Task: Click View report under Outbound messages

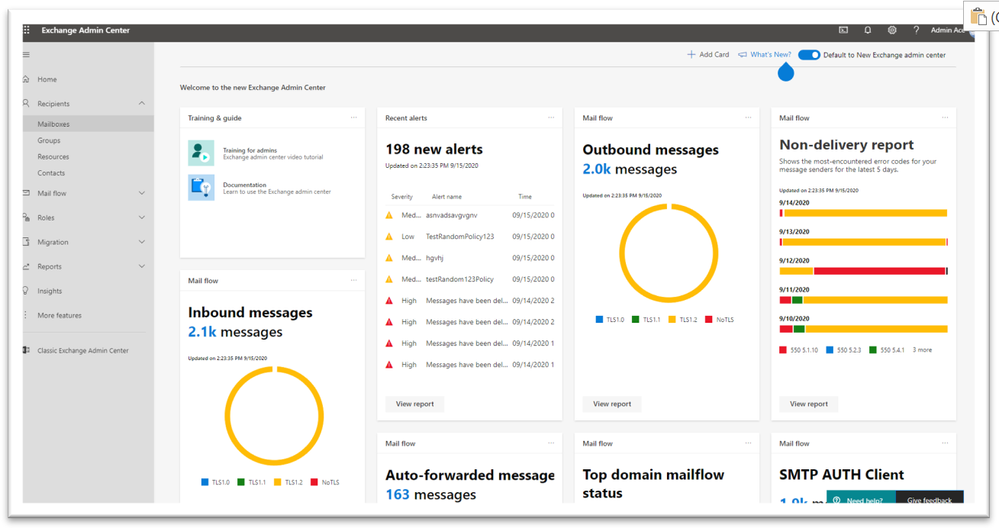Action: point(612,404)
